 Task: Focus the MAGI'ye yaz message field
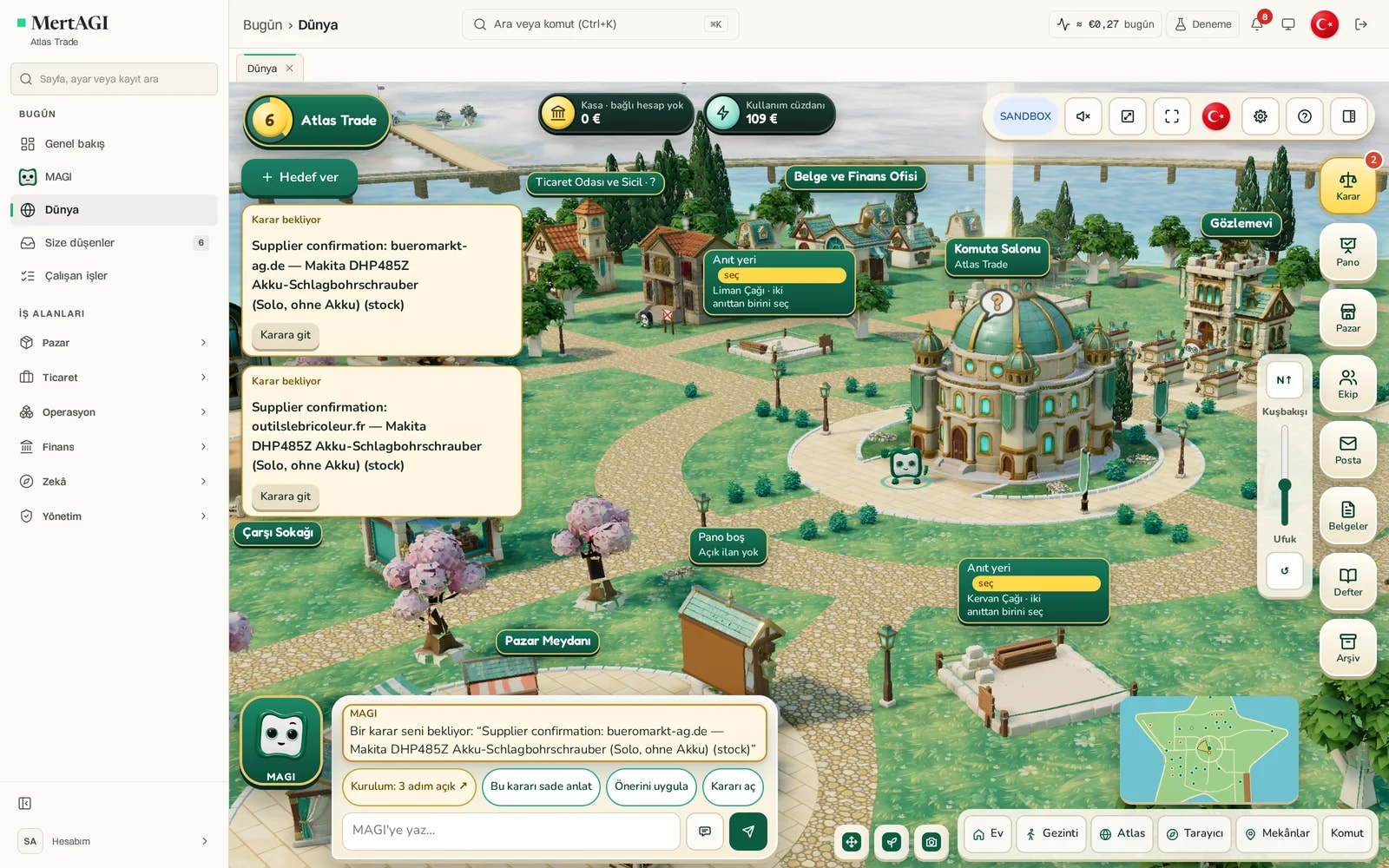[x=511, y=831]
